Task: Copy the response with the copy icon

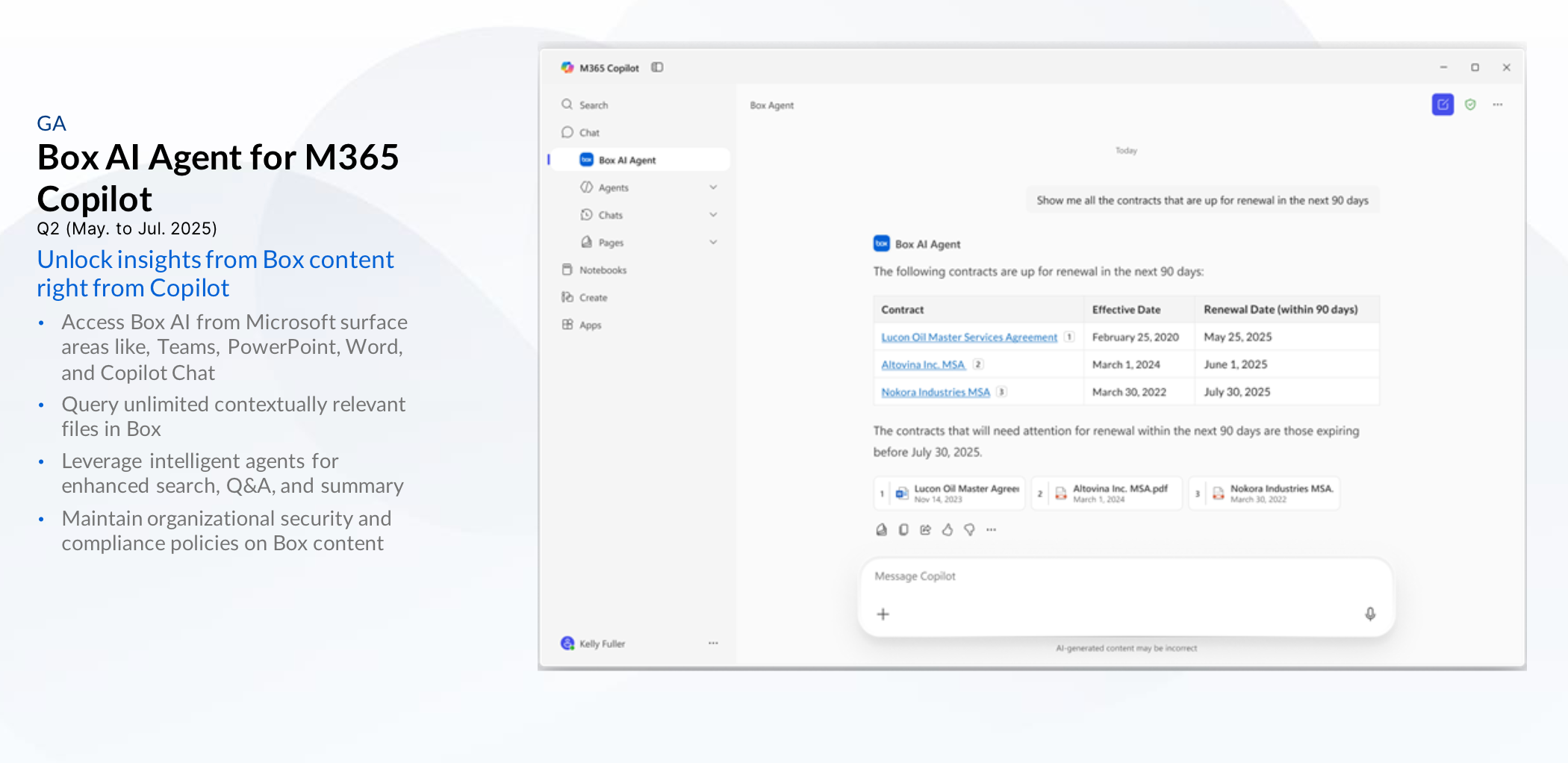Action: coord(903,529)
